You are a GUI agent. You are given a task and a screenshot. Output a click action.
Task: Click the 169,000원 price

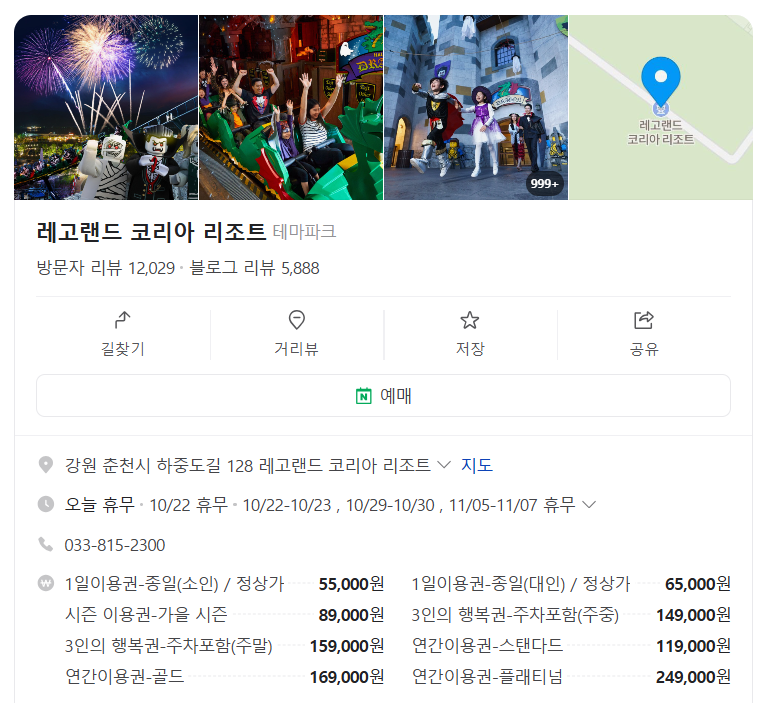point(347,677)
